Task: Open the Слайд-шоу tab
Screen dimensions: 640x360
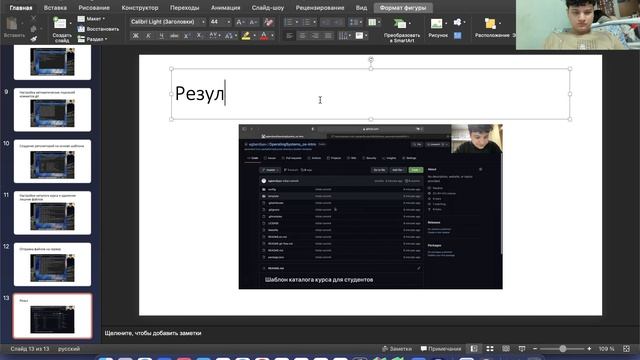Action: click(x=268, y=8)
